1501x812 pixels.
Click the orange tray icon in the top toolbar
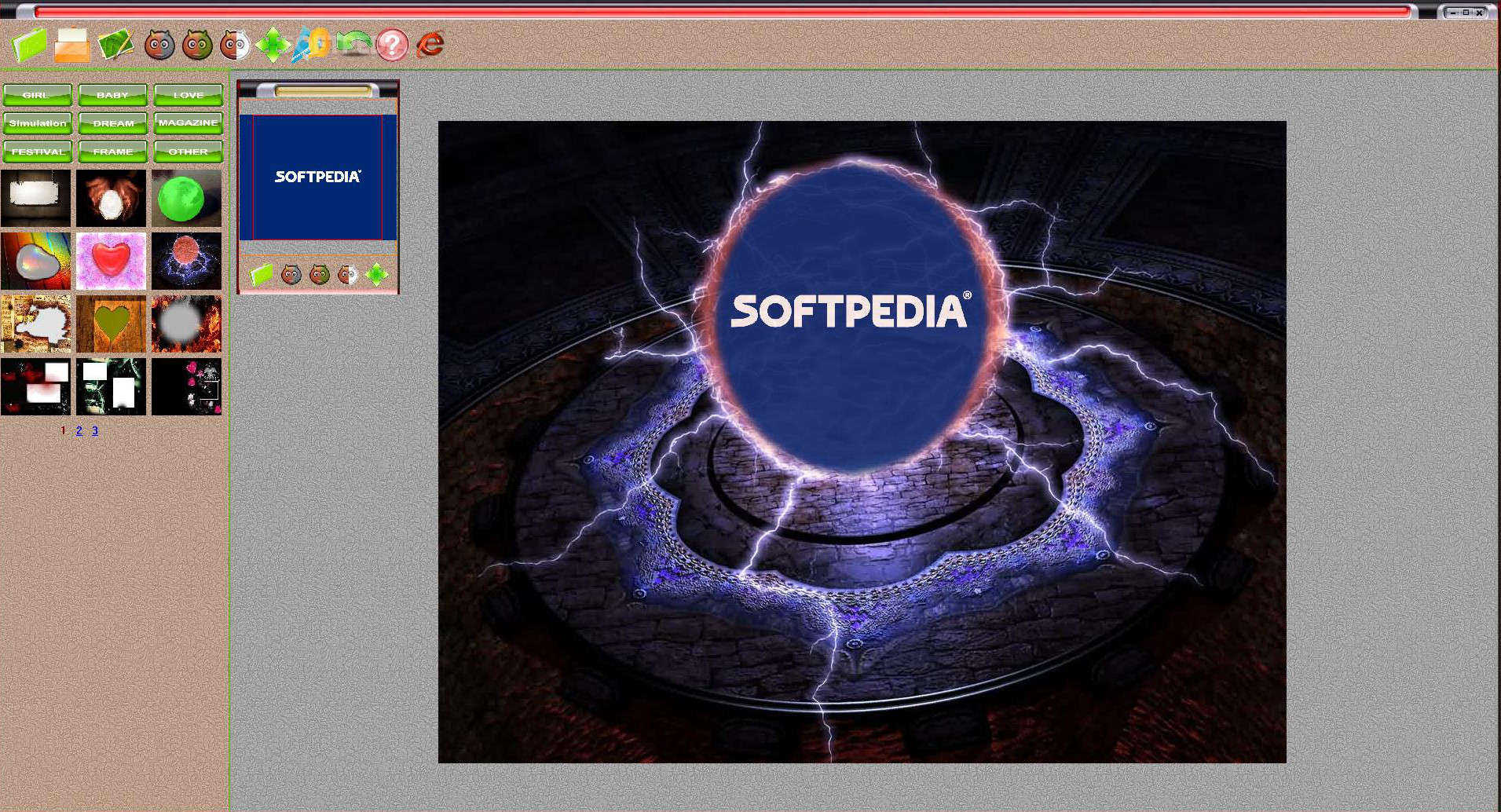click(72, 45)
